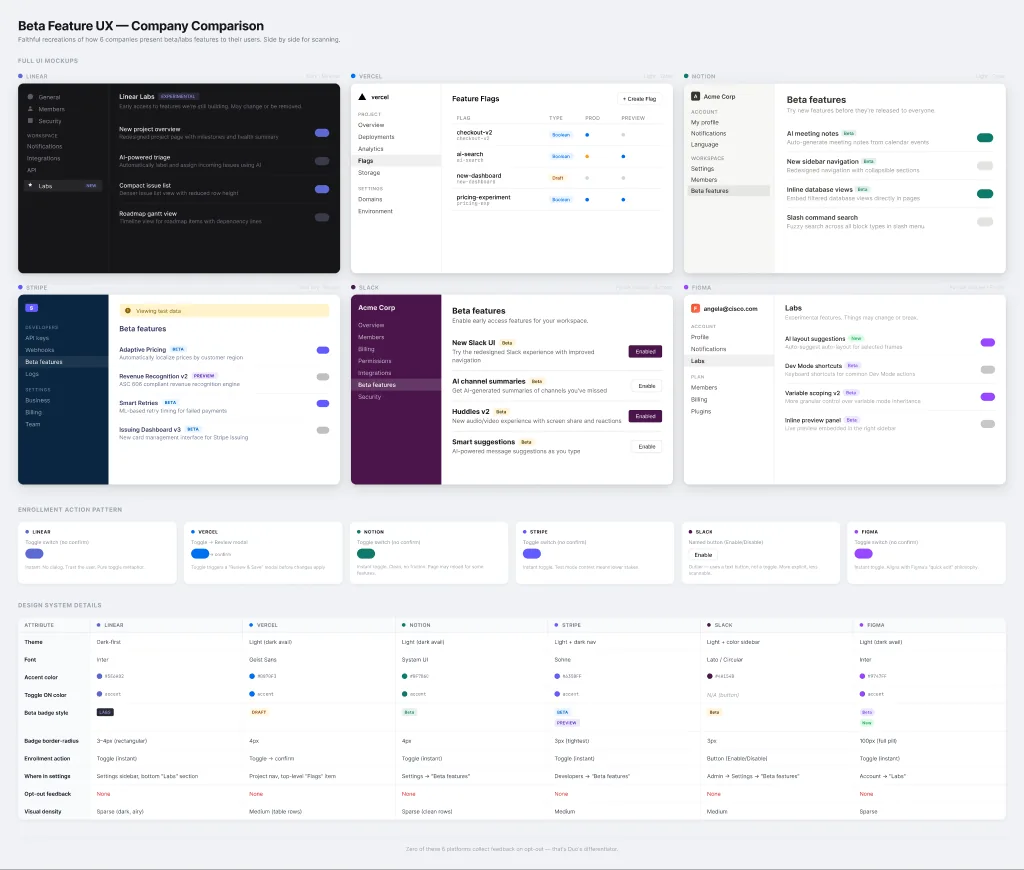1024x870 pixels.
Task: Toggle Inline database views switch
Action: click(x=985, y=193)
